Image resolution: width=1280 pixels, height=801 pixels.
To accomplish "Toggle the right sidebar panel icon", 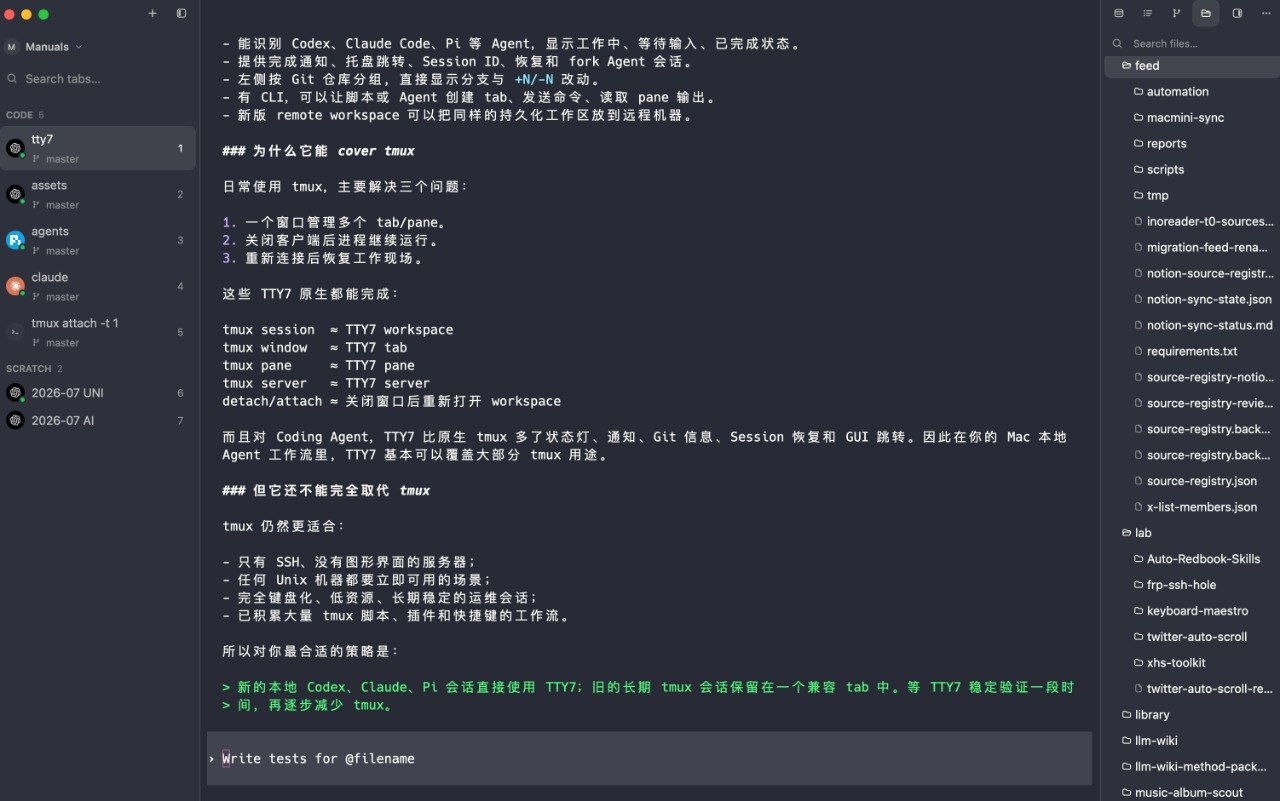I will pyautogui.click(x=1237, y=13).
